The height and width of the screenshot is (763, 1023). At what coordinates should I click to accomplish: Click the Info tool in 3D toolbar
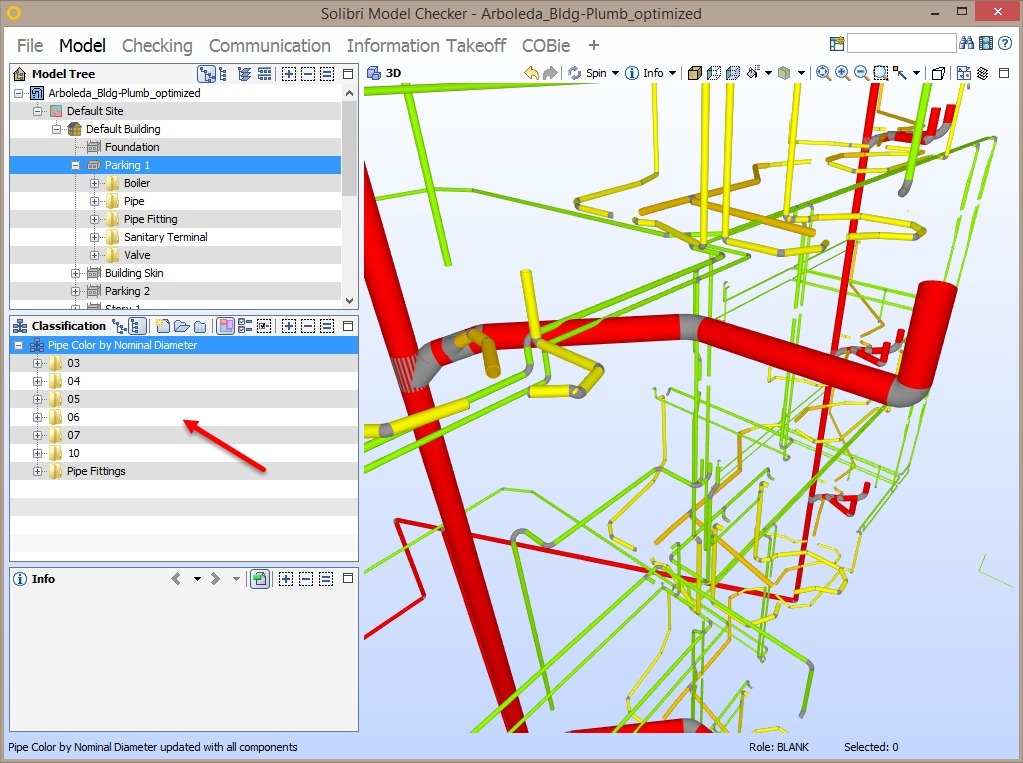pos(646,73)
